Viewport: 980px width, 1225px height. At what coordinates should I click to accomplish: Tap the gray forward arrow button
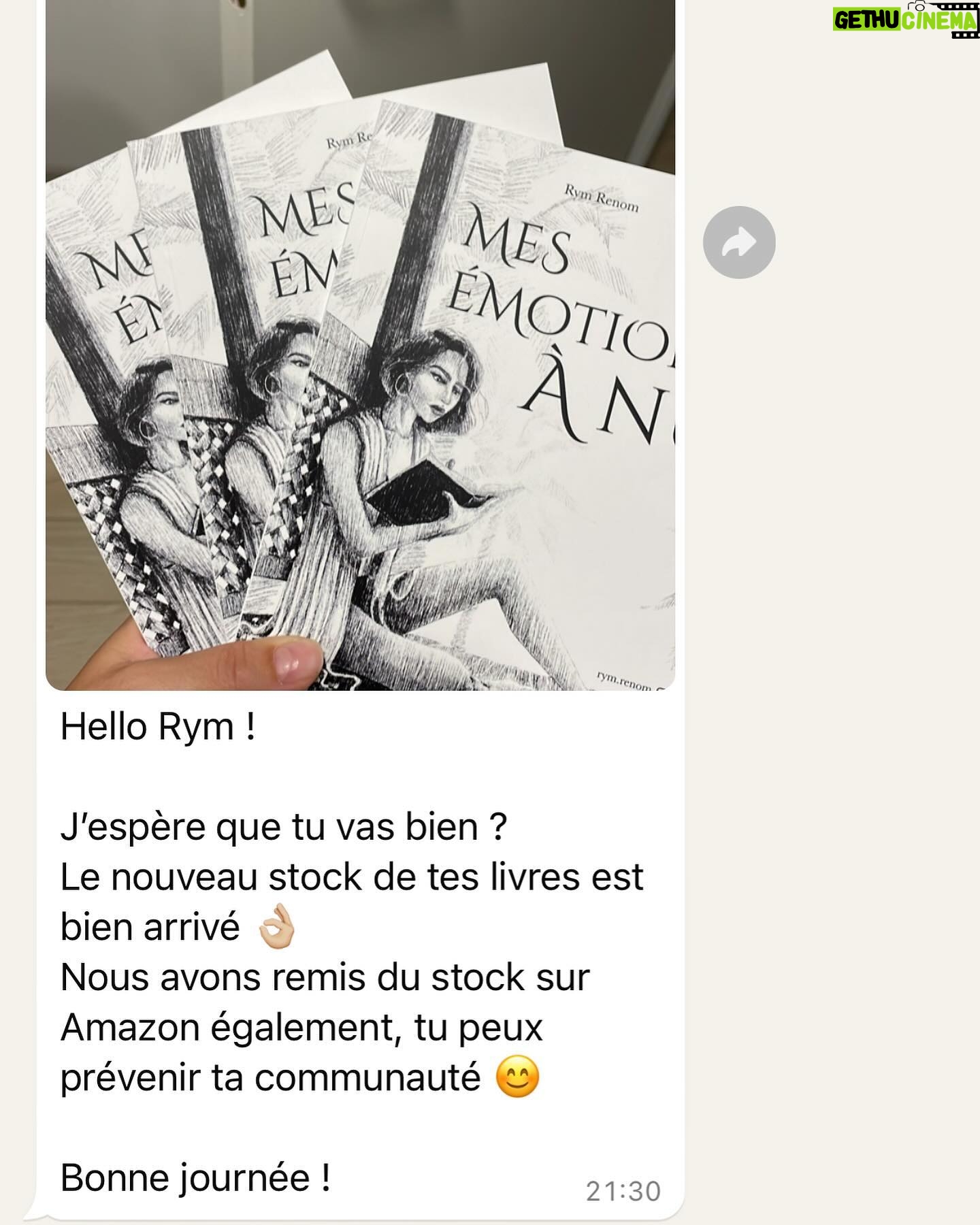click(739, 242)
